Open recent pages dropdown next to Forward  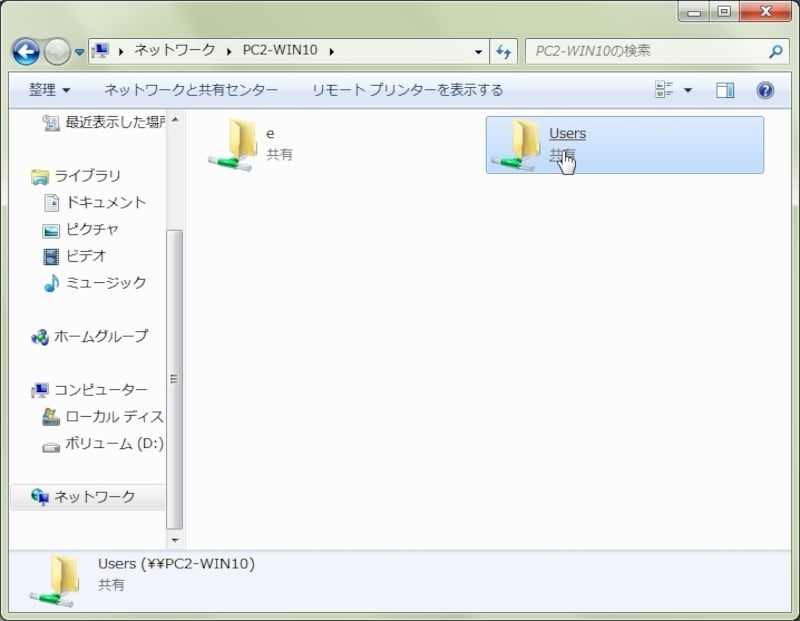pyautogui.click(x=80, y=52)
